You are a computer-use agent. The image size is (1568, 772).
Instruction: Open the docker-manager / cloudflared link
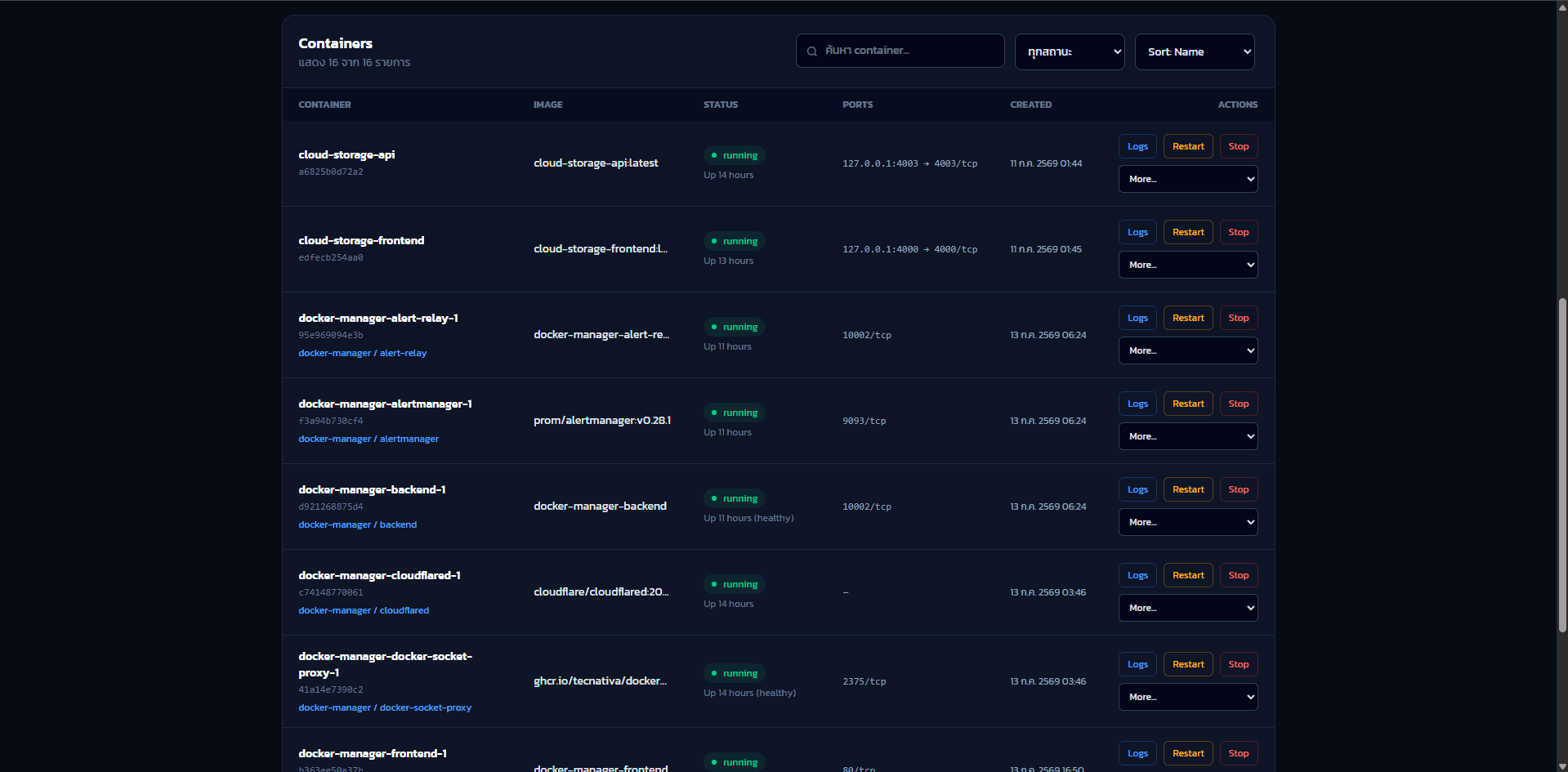point(364,610)
